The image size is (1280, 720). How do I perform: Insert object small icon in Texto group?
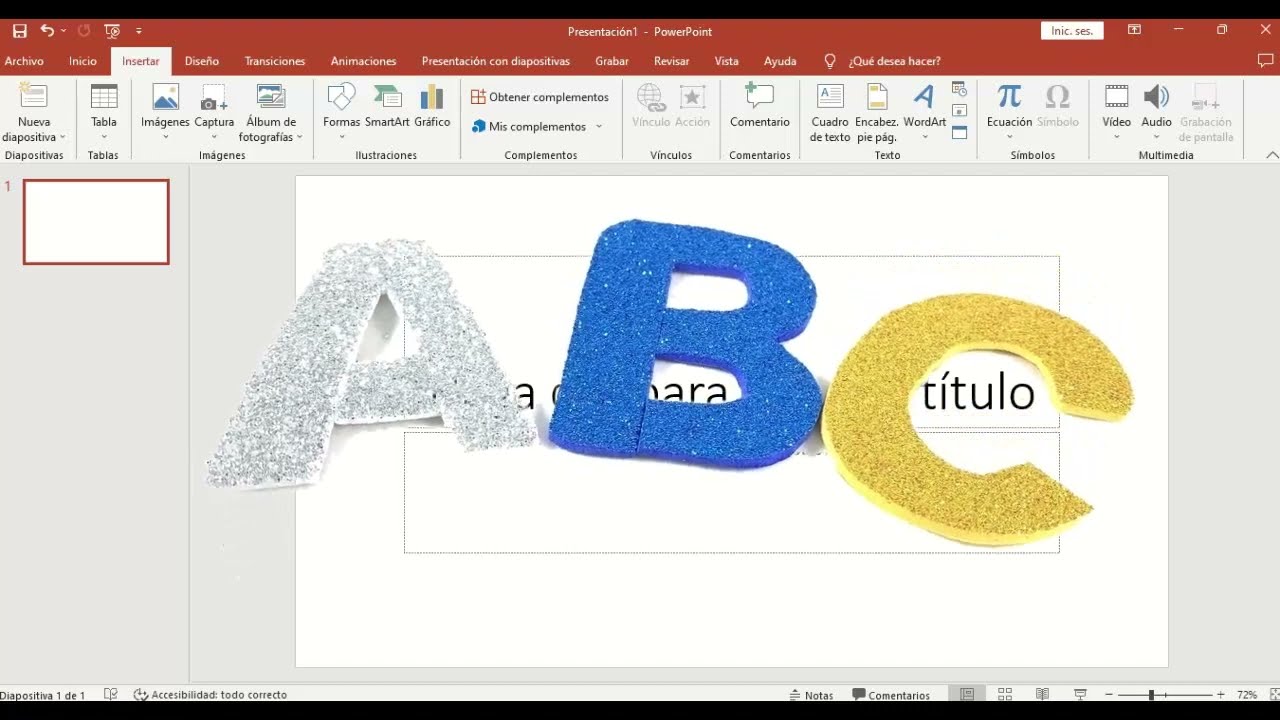pyautogui.click(x=959, y=132)
